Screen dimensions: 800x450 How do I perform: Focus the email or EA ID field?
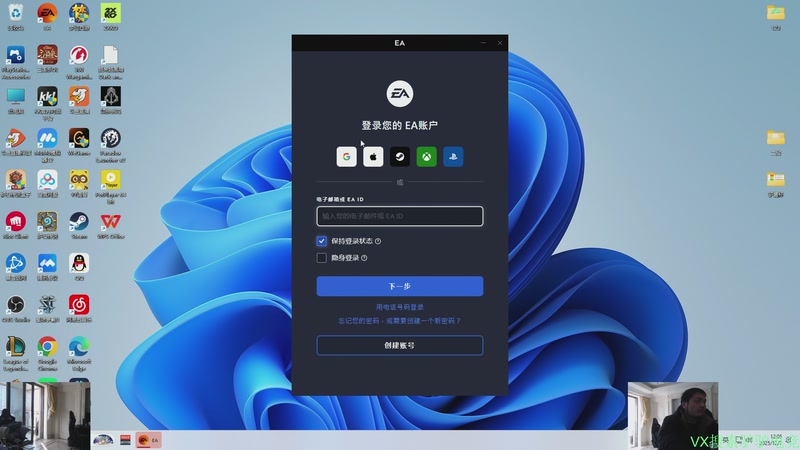(x=399, y=216)
